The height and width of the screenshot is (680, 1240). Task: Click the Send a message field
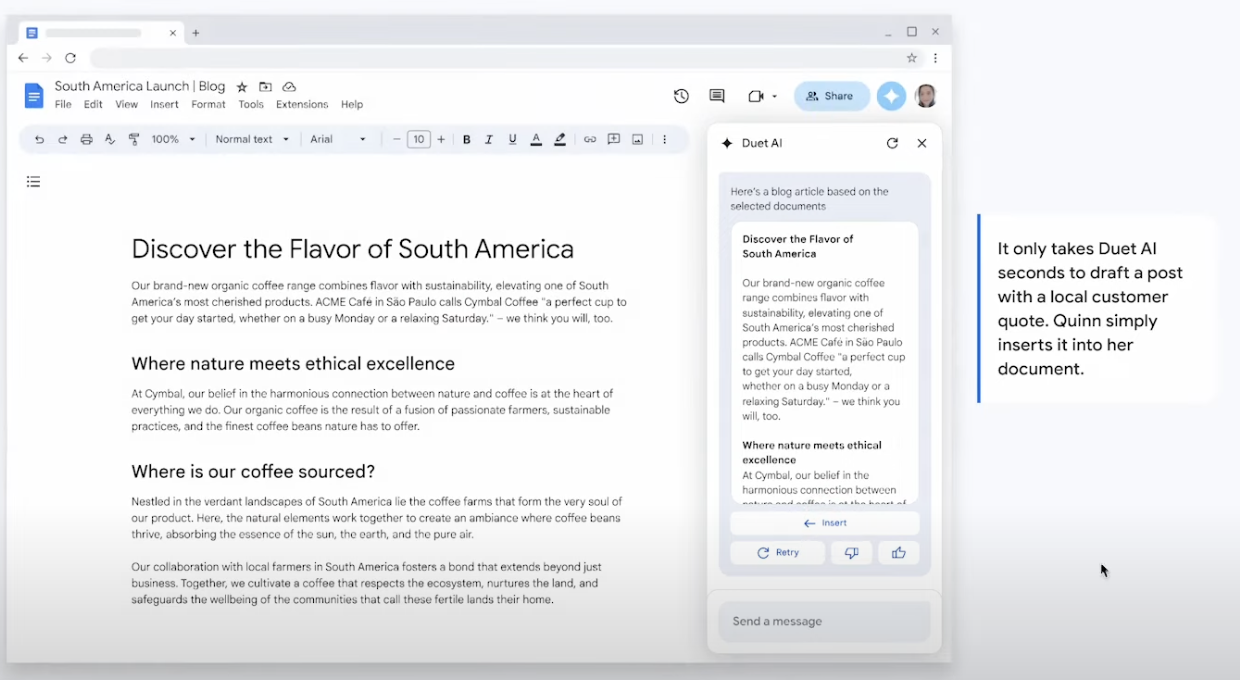[x=824, y=621]
